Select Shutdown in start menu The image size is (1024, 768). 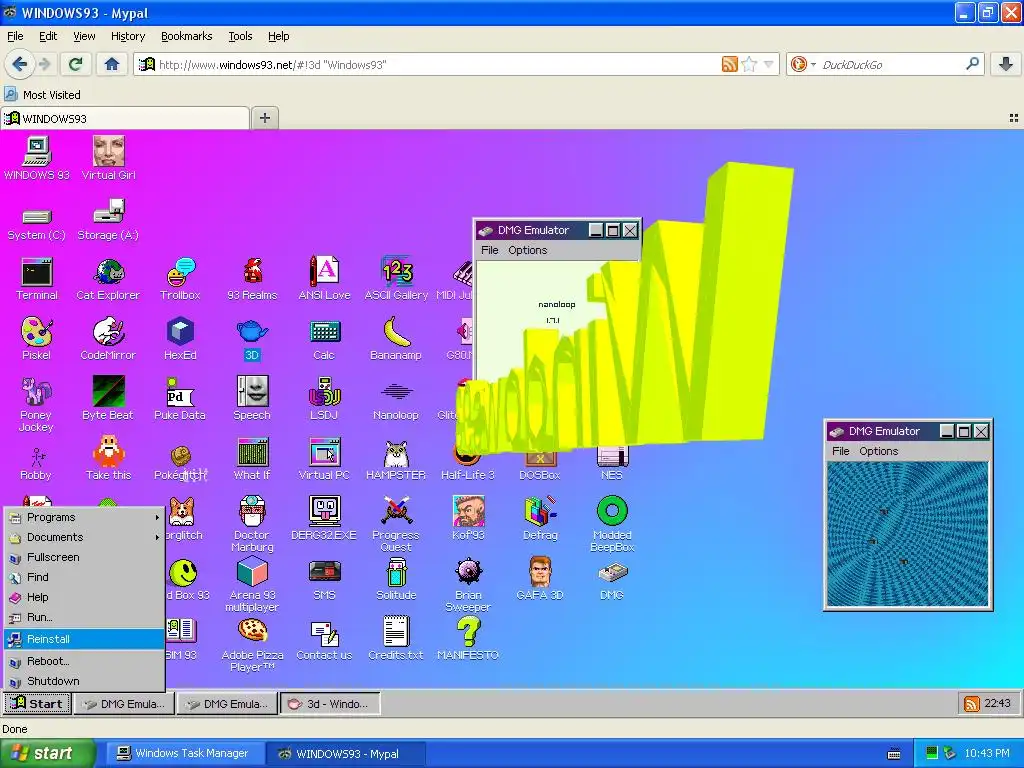point(84,681)
